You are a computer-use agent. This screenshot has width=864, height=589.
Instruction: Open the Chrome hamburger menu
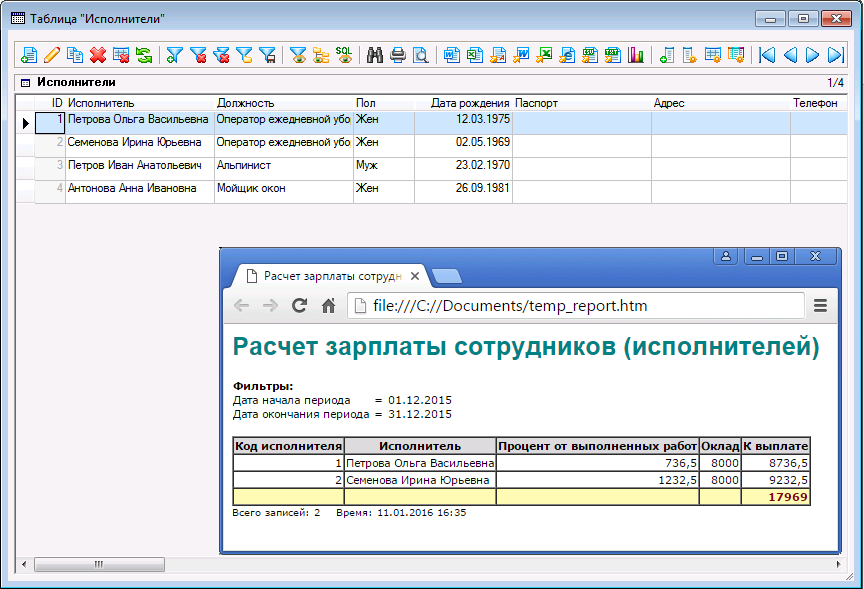coord(821,306)
